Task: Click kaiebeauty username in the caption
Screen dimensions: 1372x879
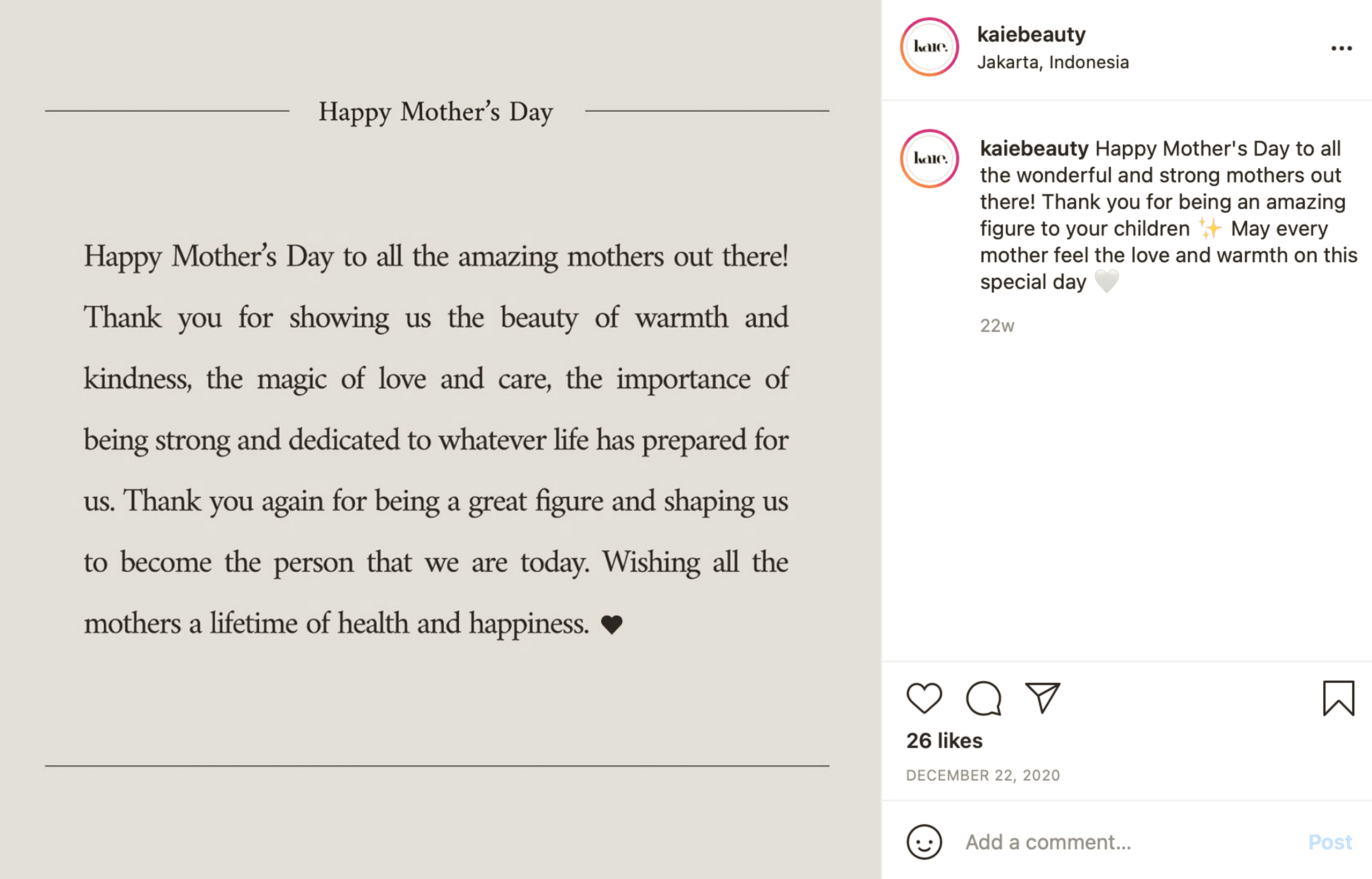Action: click(1034, 148)
